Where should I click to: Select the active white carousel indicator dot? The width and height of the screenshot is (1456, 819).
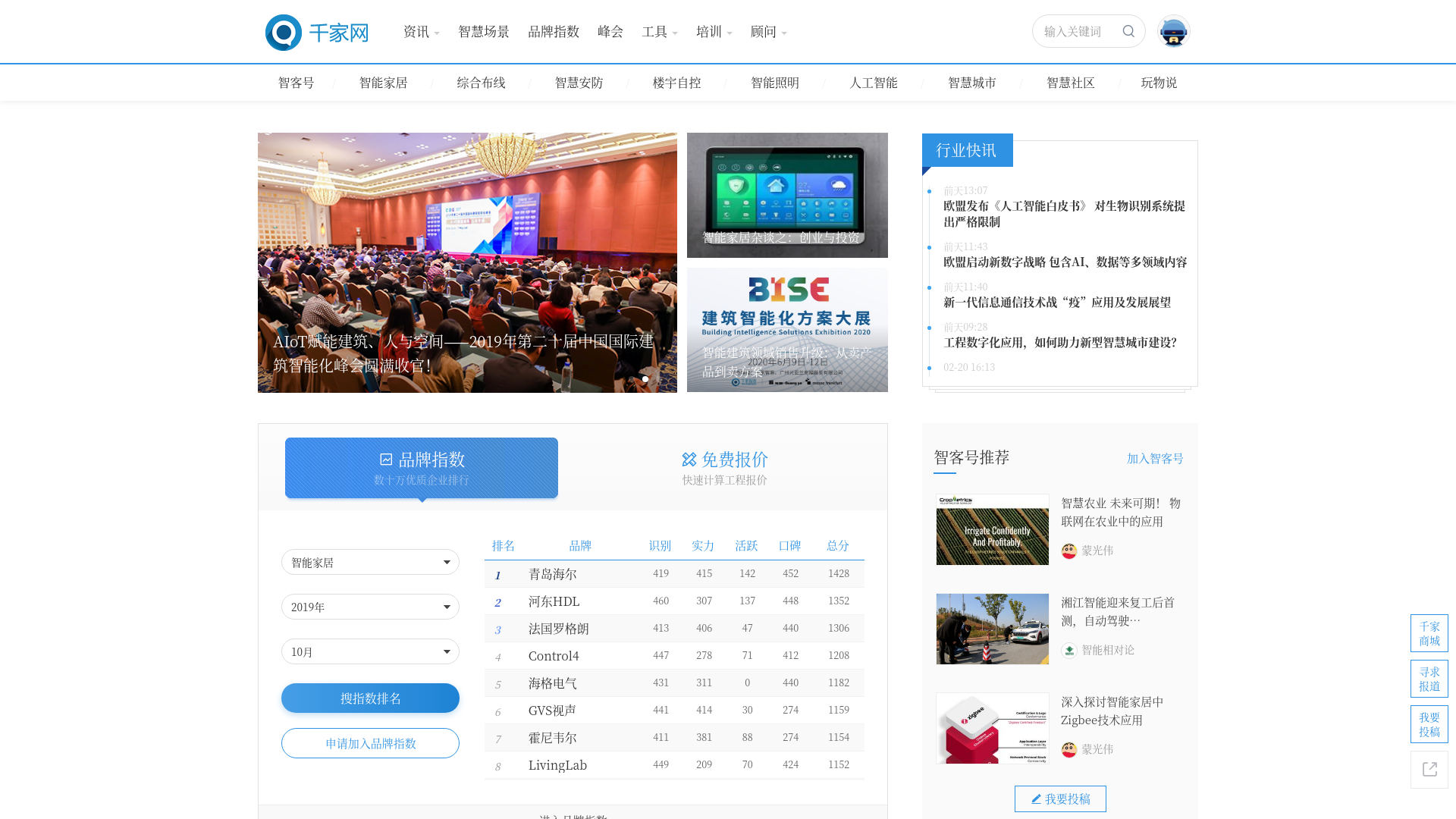pos(645,379)
